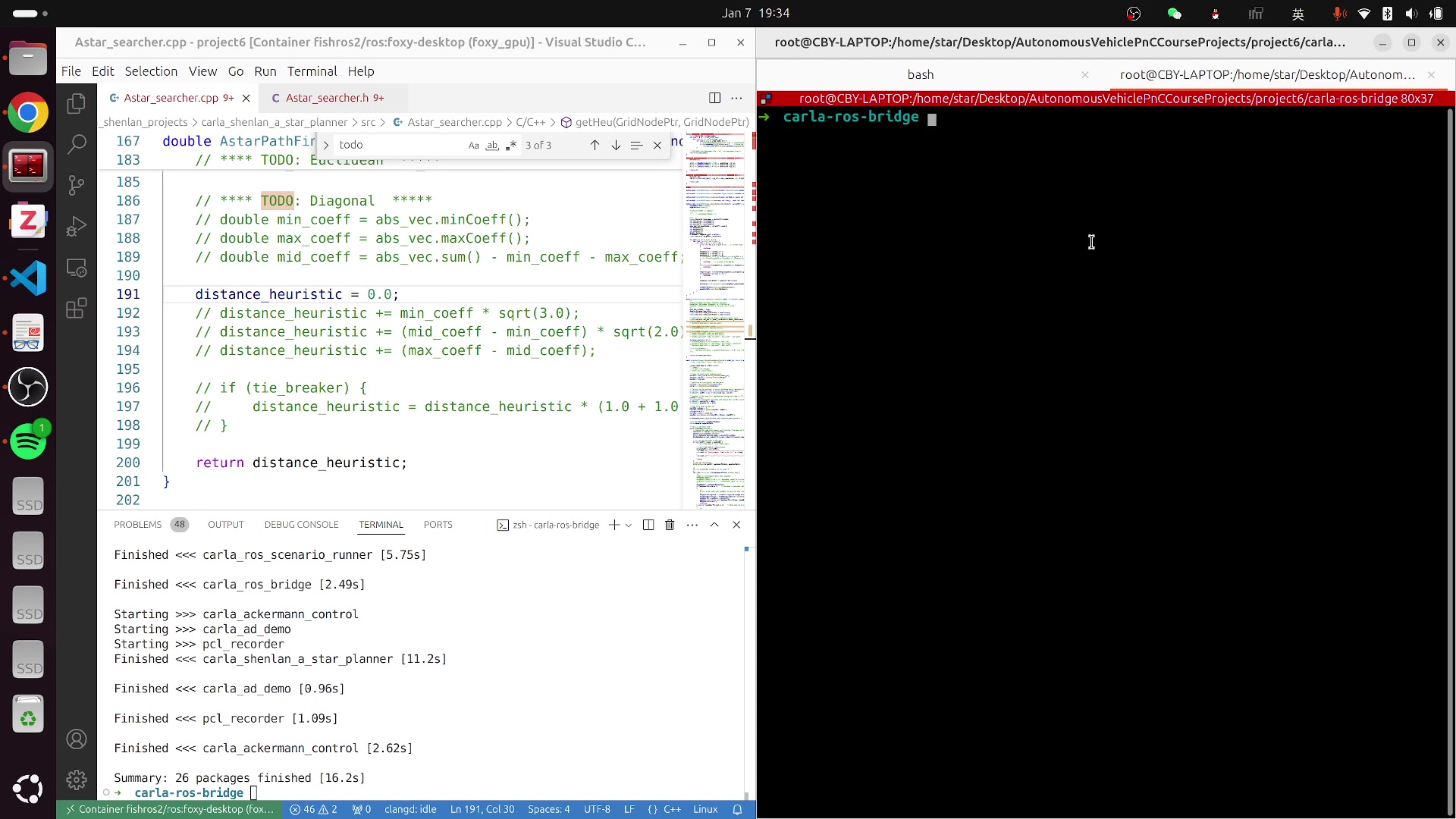The image size is (1456, 819).
Task: Open the new terminal launch profile dropdown
Action: coord(629,525)
